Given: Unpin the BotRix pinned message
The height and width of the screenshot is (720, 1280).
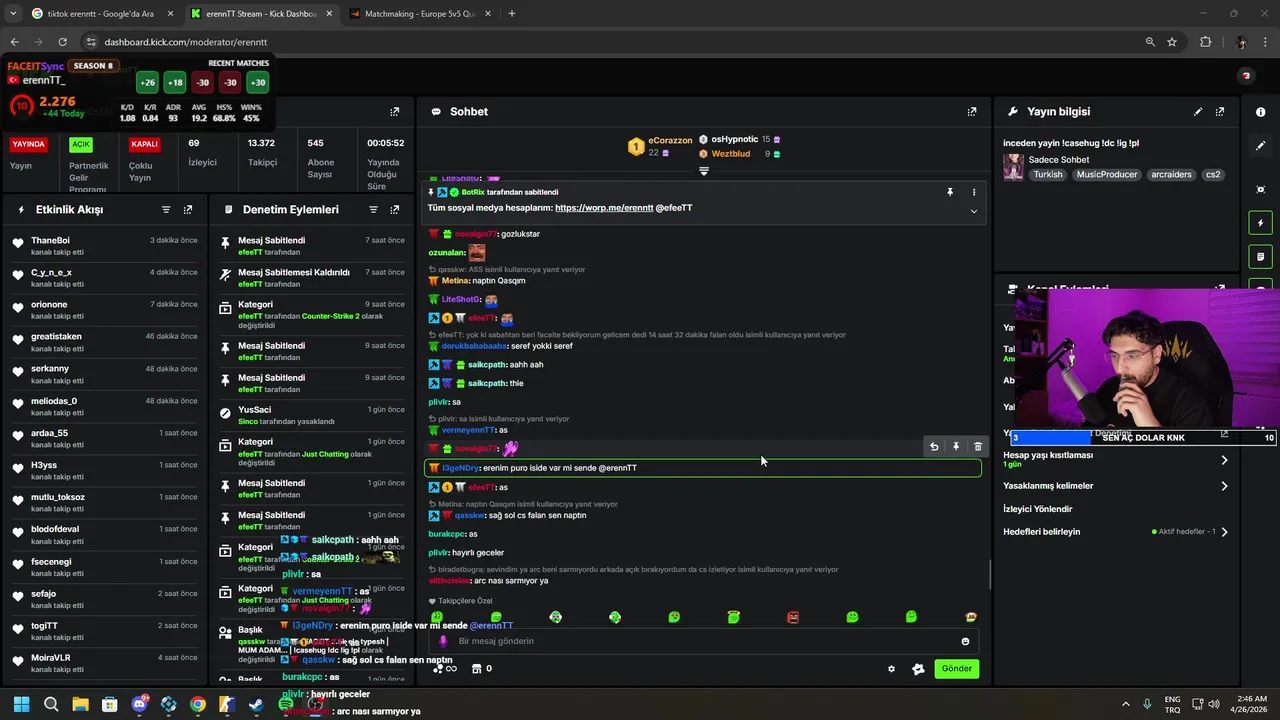Looking at the screenshot, I should (950, 192).
